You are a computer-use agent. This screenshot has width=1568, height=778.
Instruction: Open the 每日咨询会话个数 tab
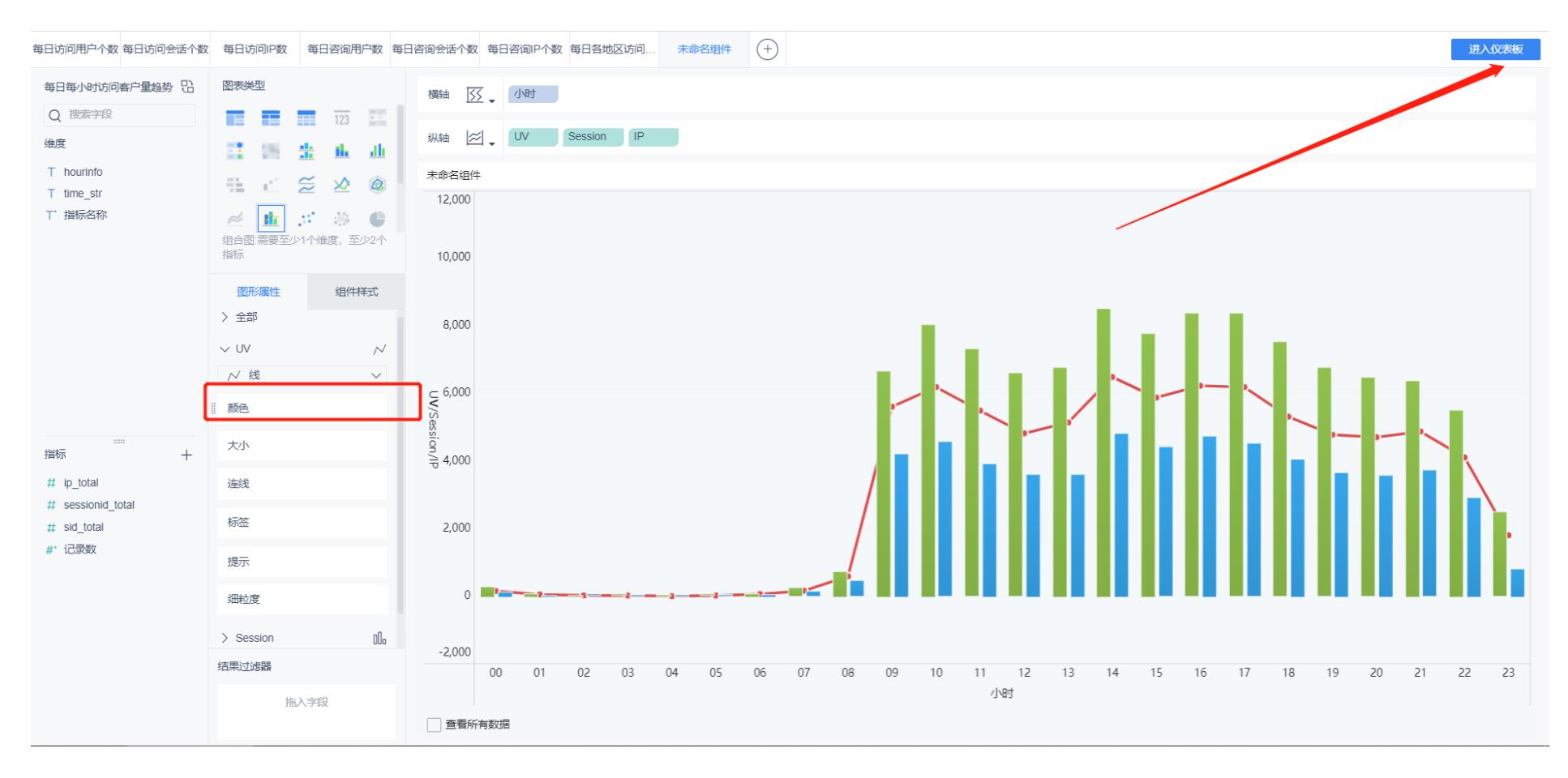pos(435,49)
